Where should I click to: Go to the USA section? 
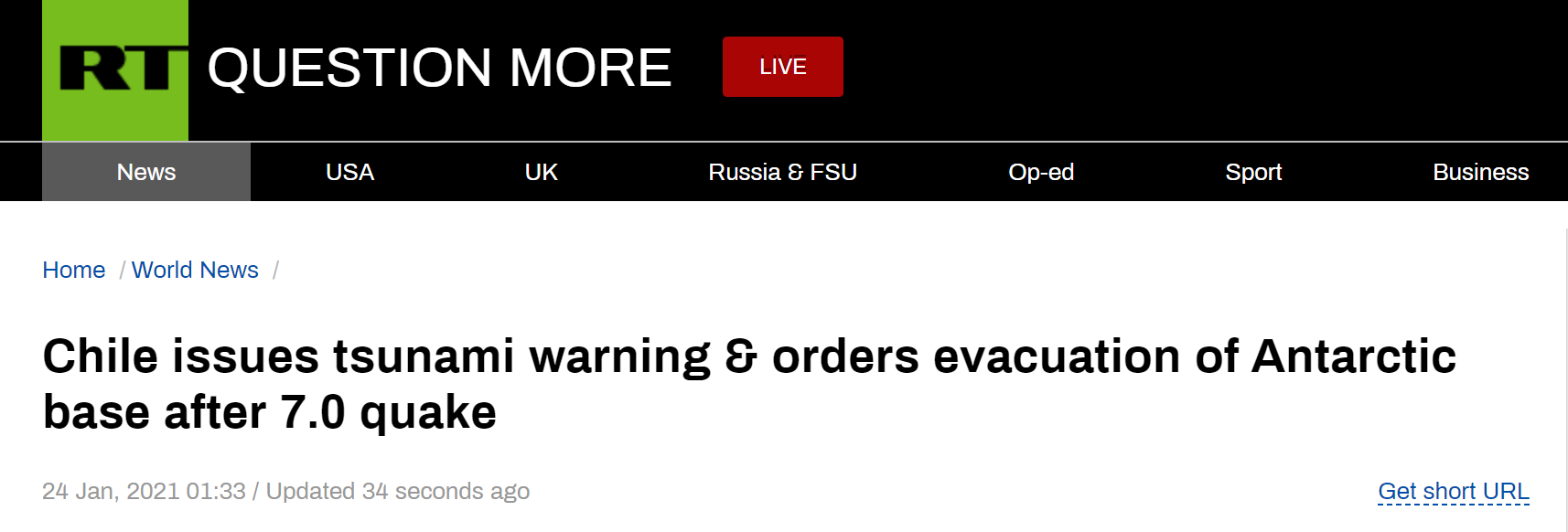point(349,172)
